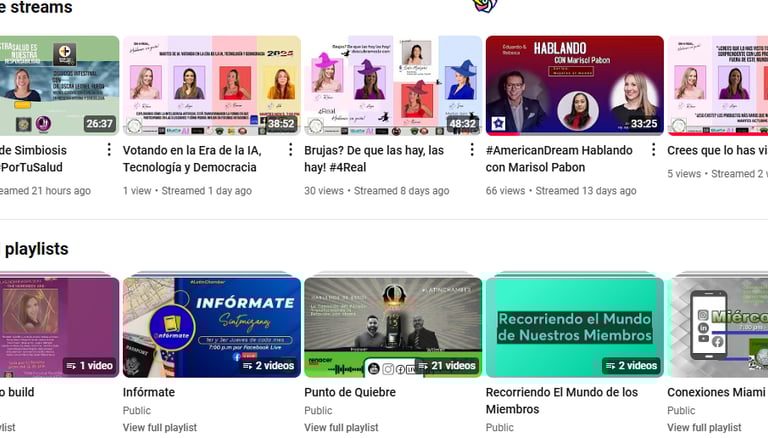Screen dimensions: 768x438
Task: Open Votando en la Era de la IA title
Action: [192, 159]
